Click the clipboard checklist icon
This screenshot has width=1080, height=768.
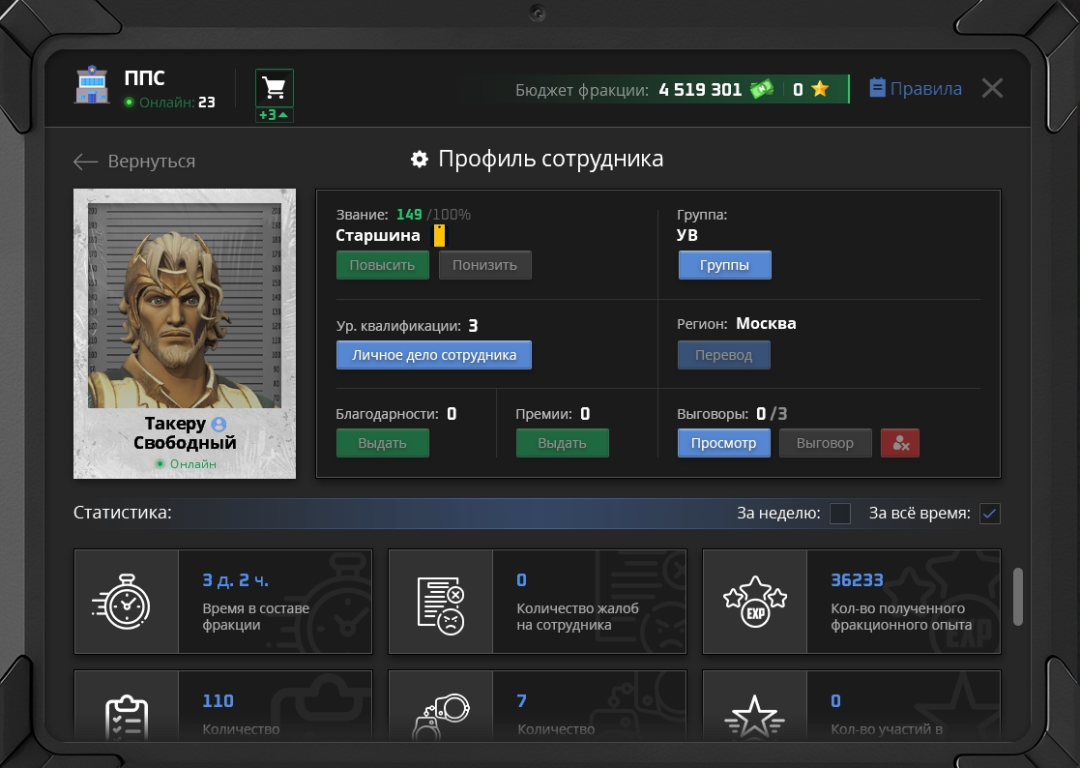[x=126, y=716]
